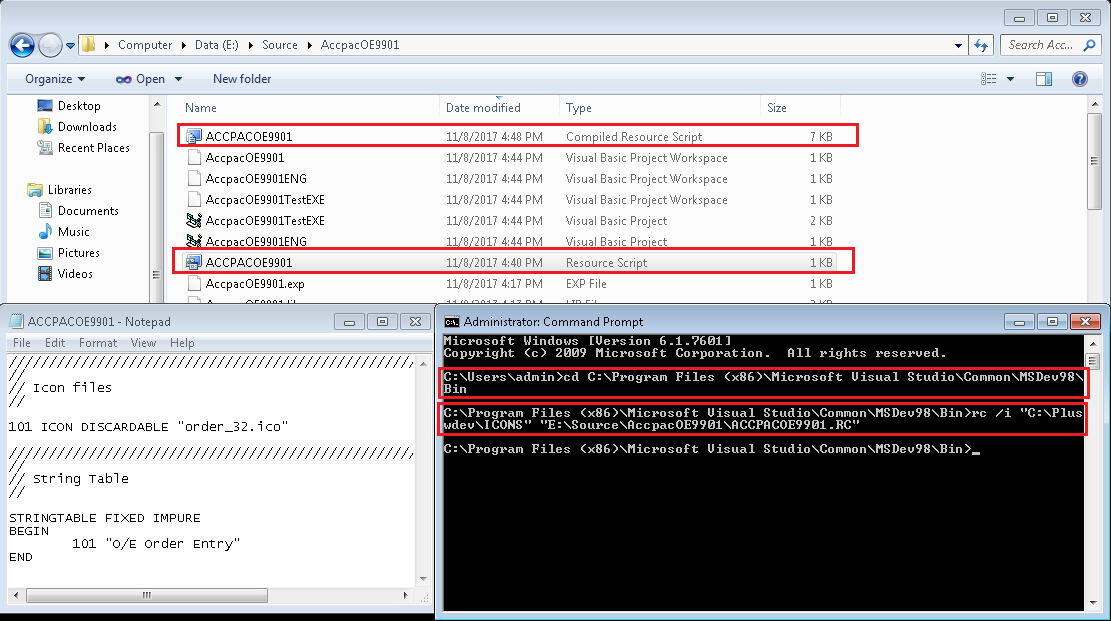The height and width of the screenshot is (621, 1111).
Task: Select Data (E:) in the address breadcrumb
Action: coord(216,45)
